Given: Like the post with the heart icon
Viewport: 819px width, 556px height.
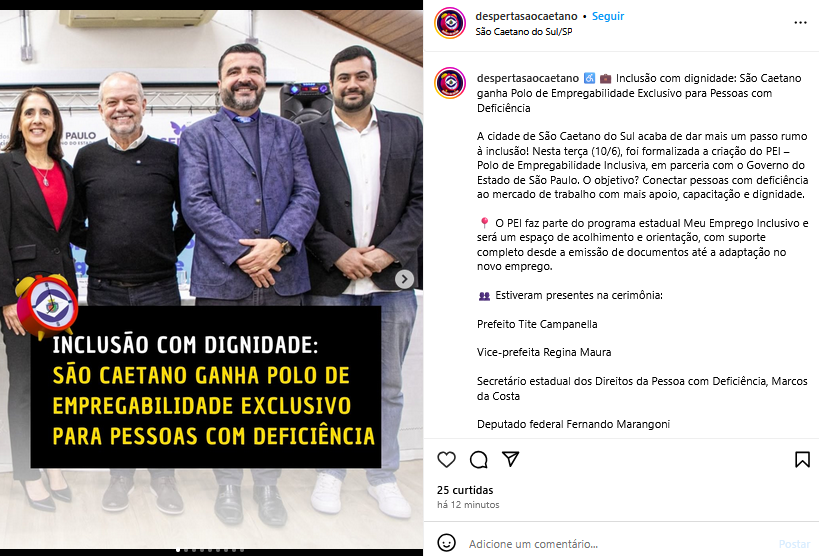Looking at the screenshot, I should coord(447,459).
